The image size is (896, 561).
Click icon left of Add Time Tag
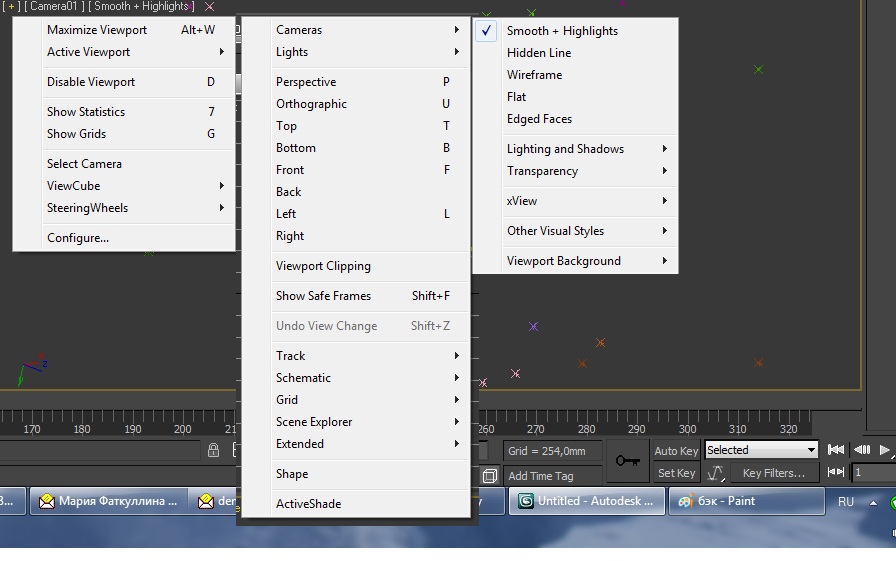(x=489, y=475)
